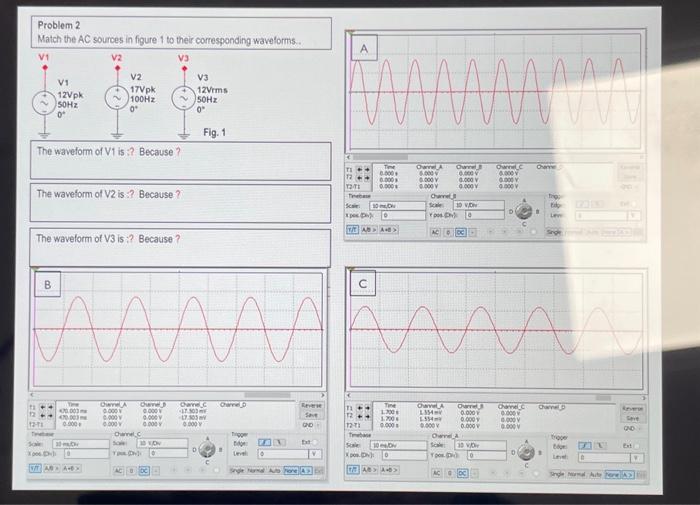Click the T2 right arrow on scope A
The image size is (700, 505).
coord(367,178)
